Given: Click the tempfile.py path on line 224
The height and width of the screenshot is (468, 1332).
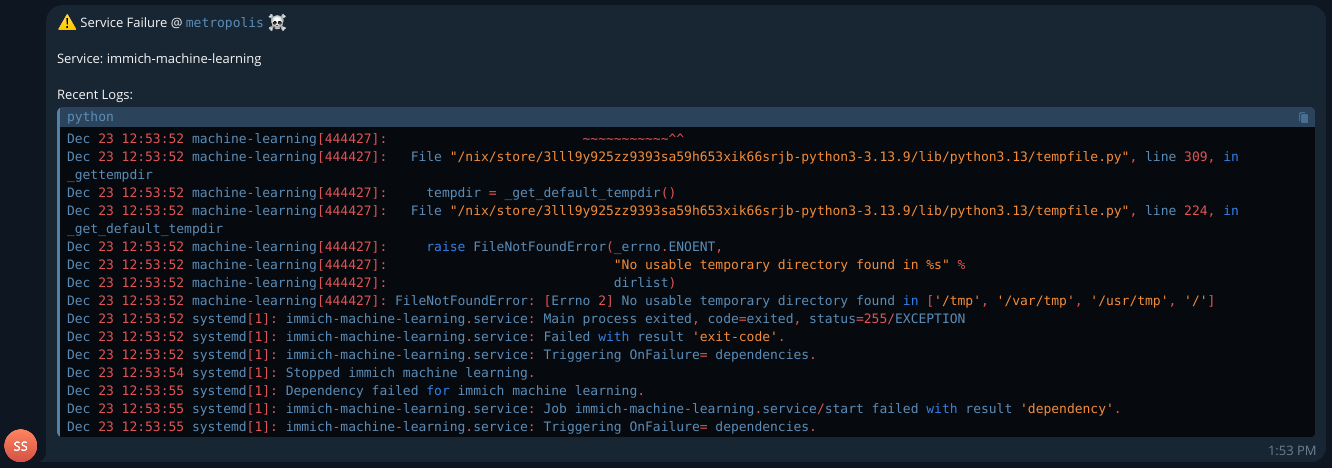Looking at the screenshot, I should click(x=791, y=211).
